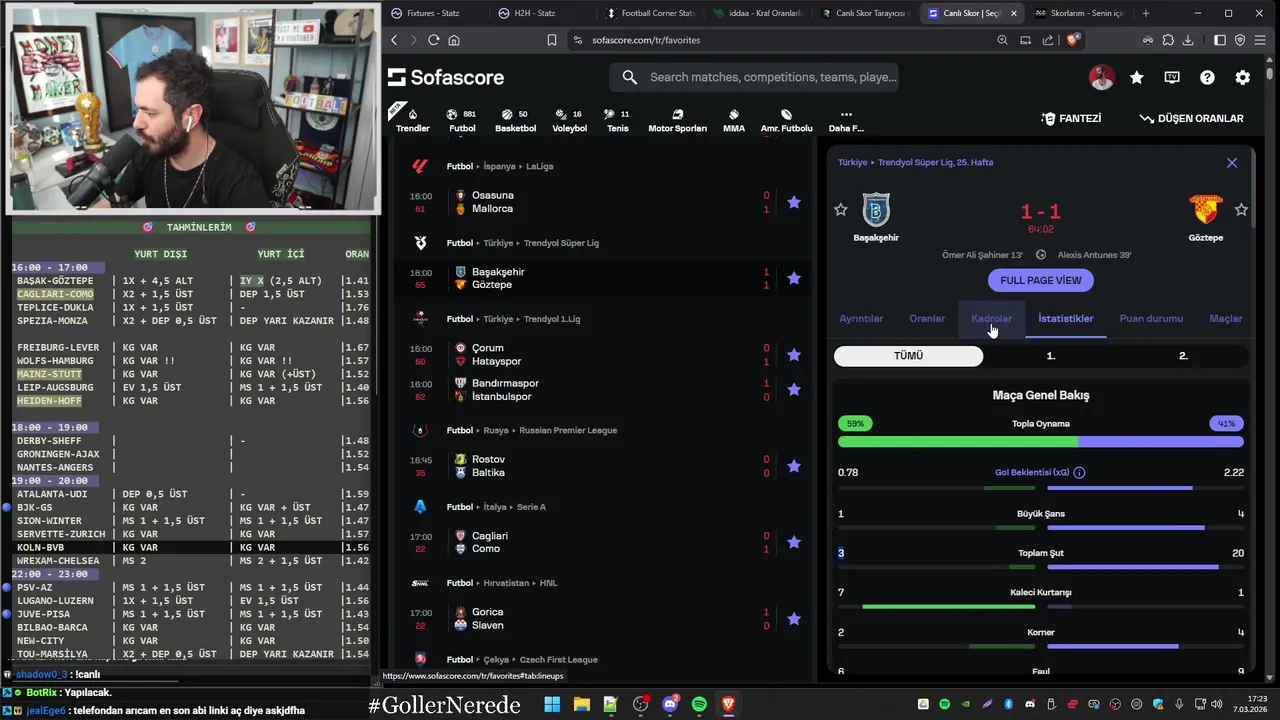Open the Göztepe team crest

click(x=1205, y=209)
